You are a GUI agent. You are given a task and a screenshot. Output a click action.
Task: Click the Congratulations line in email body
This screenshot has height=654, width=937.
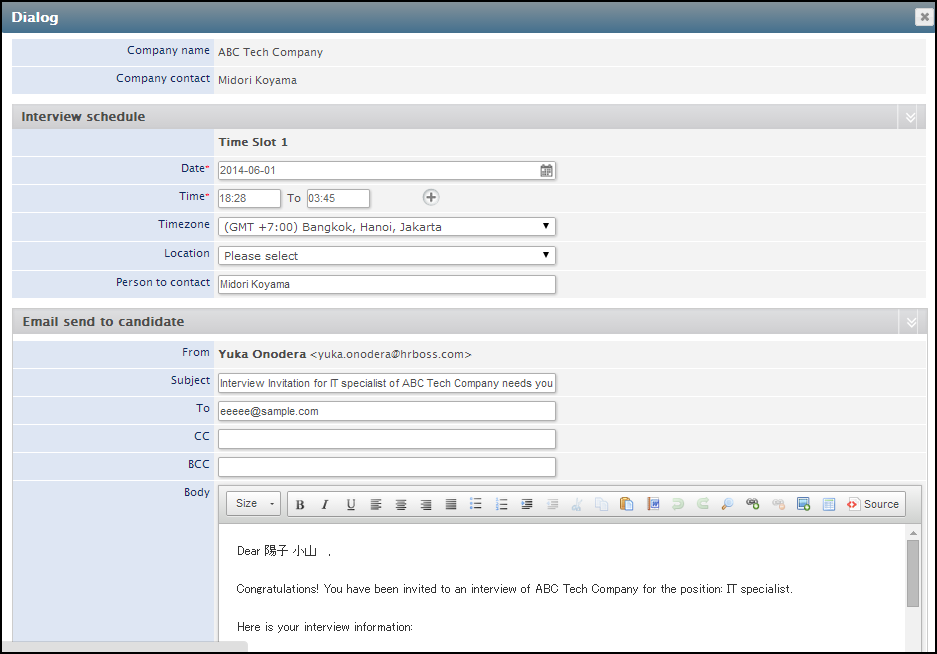pyautogui.click(x=515, y=589)
